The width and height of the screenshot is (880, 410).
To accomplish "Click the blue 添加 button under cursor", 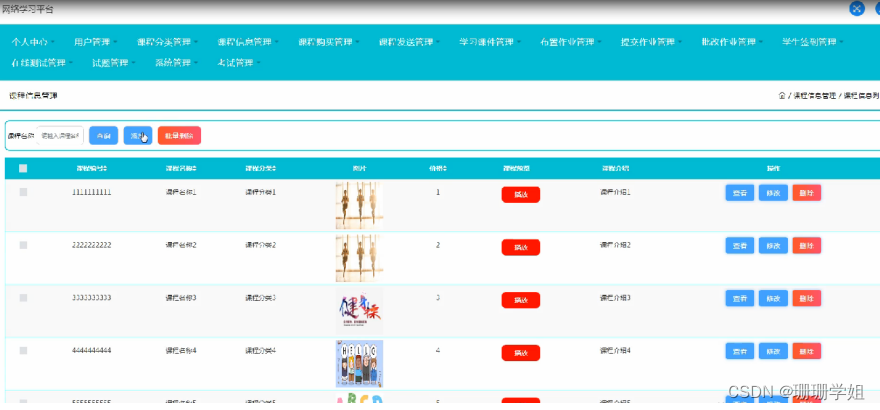I will 138,136.
